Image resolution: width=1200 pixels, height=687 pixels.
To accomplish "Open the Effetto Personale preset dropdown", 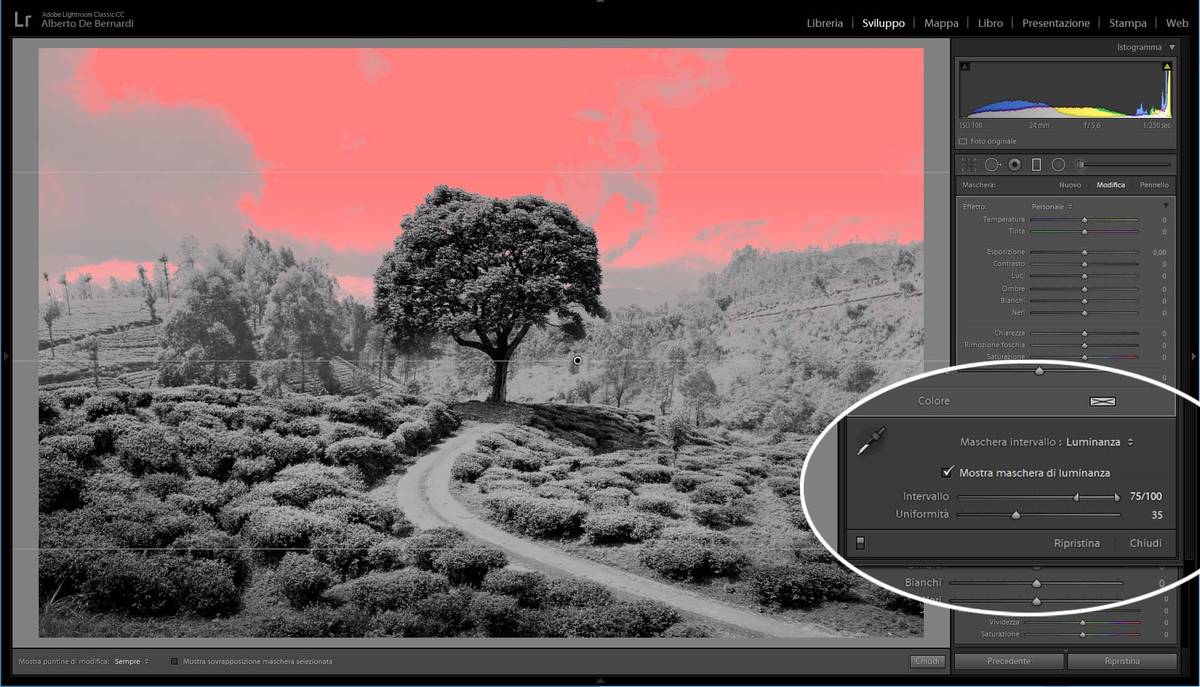I will point(1052,206).
